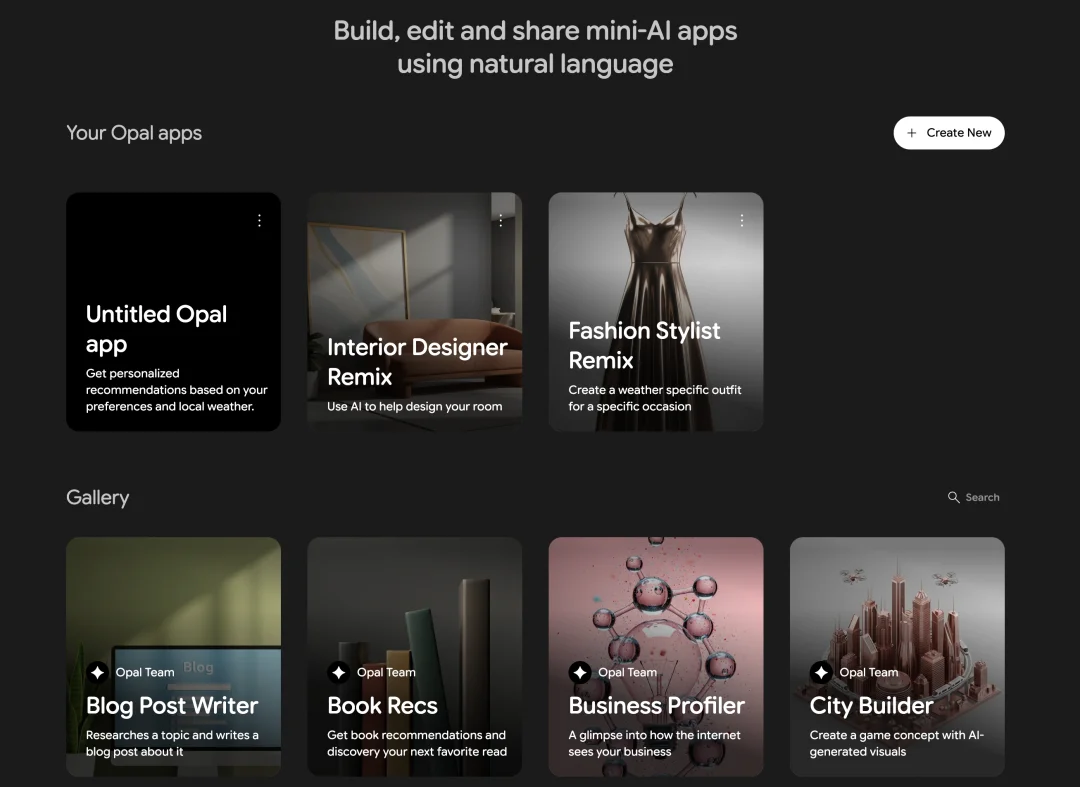
Task: Click the magnifier icon next to Search
Action: pos(953,497)
